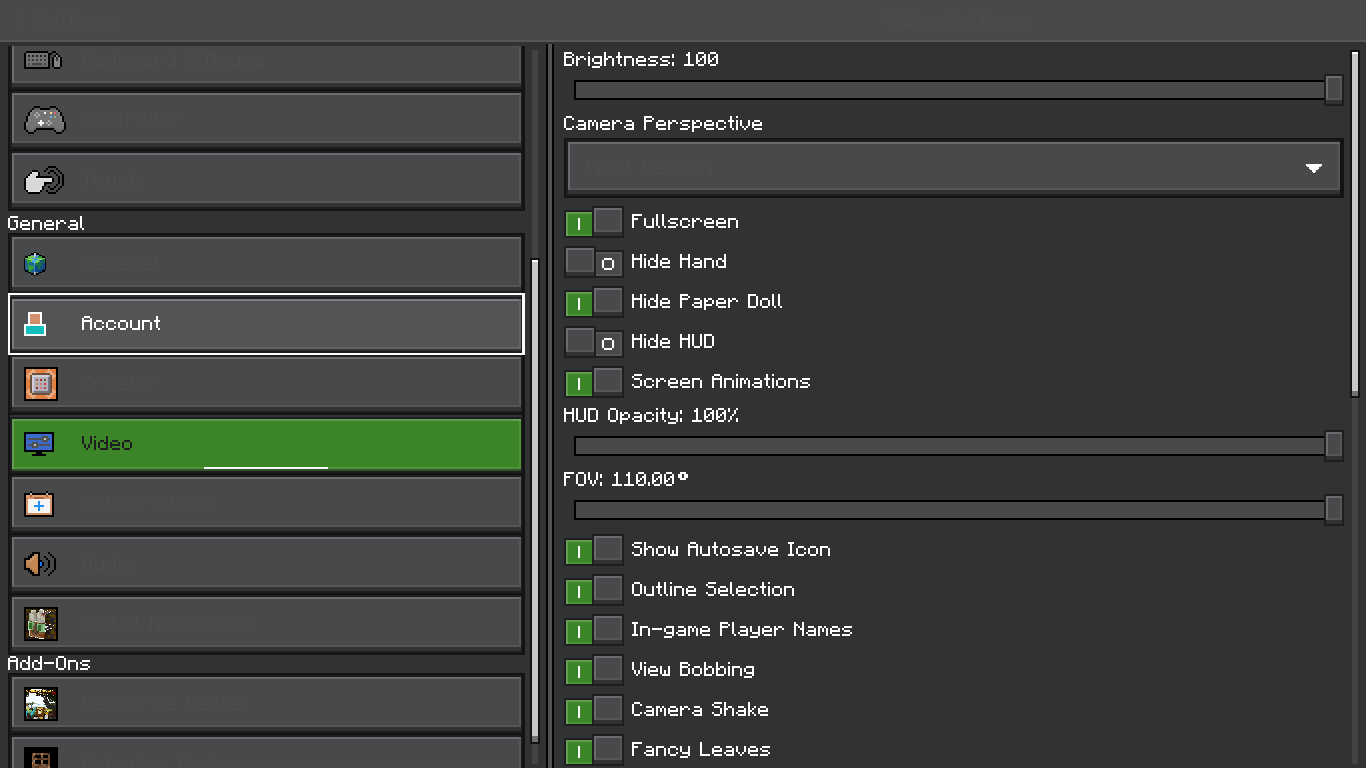
Task: Click the Brightness slider handle
Action: [x=1333, y=90]
